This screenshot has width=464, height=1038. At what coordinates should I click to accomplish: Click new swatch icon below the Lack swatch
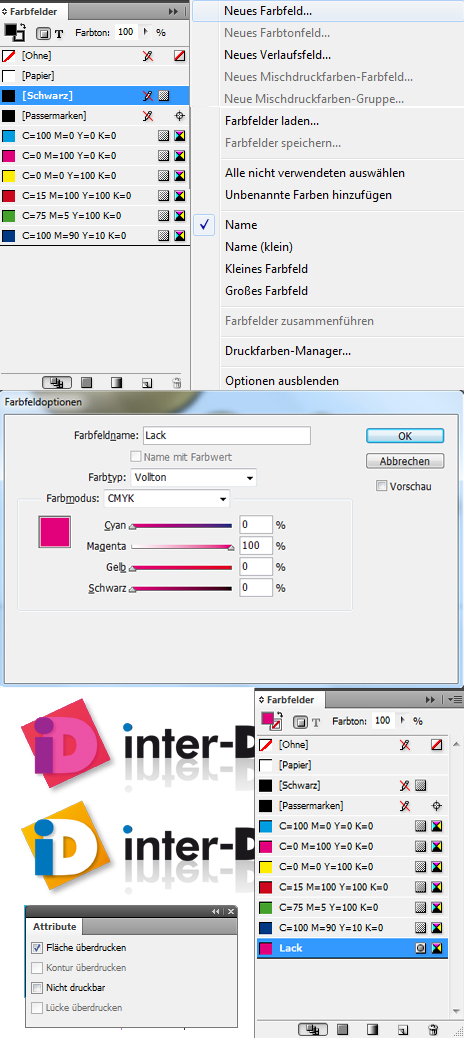403,1029
